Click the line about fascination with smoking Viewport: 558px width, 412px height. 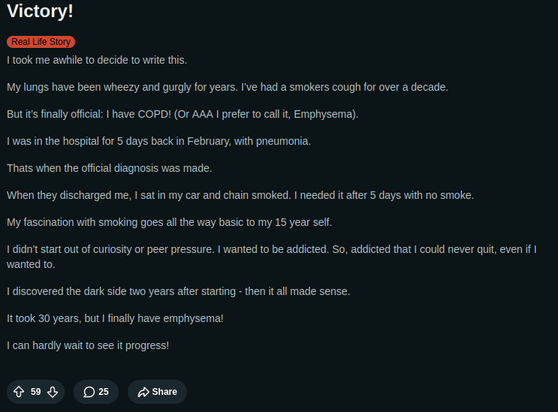[169, 222]
